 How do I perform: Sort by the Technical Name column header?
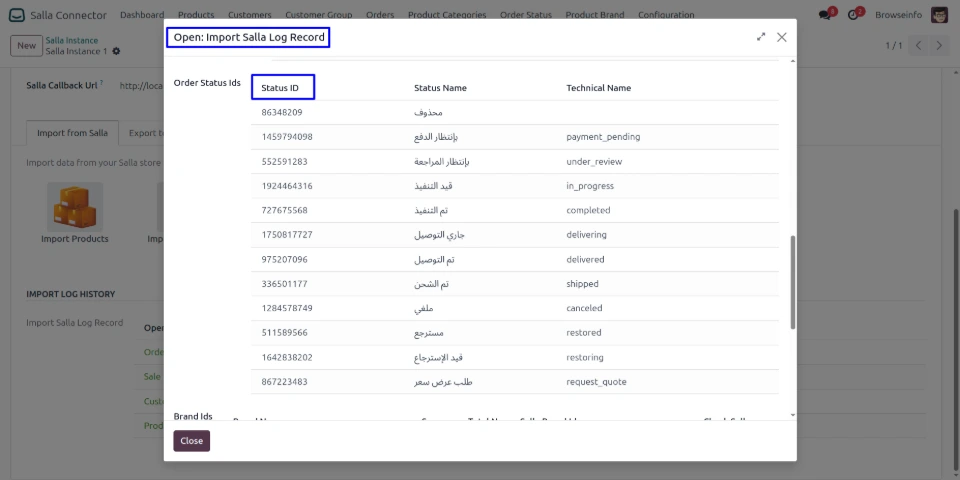598,88
